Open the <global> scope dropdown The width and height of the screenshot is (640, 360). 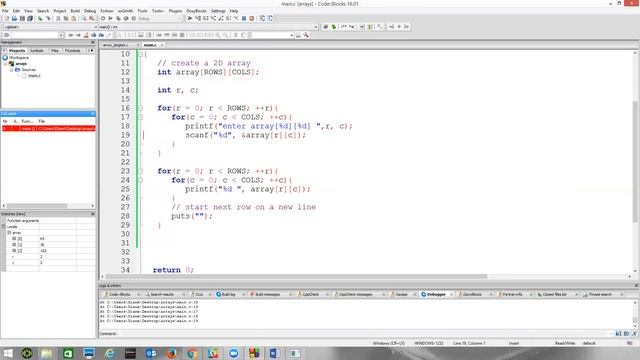pyautogui.click(x=96, y=27)
